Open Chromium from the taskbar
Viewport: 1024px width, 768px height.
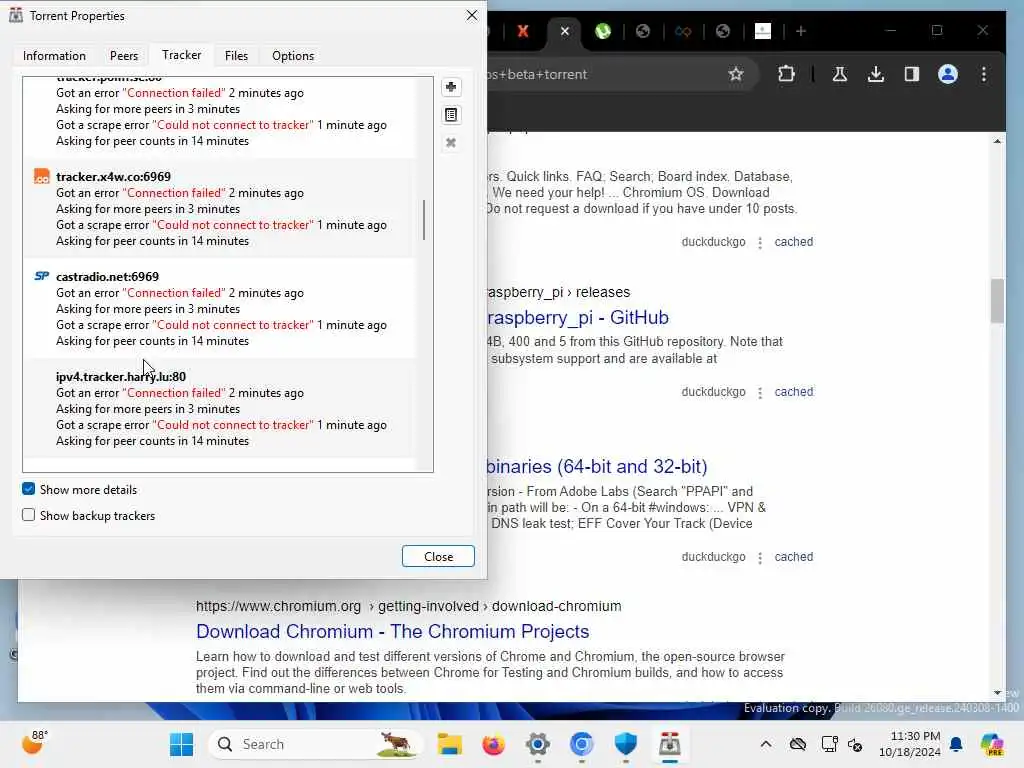pyautogui.click(x=581, y=744)
